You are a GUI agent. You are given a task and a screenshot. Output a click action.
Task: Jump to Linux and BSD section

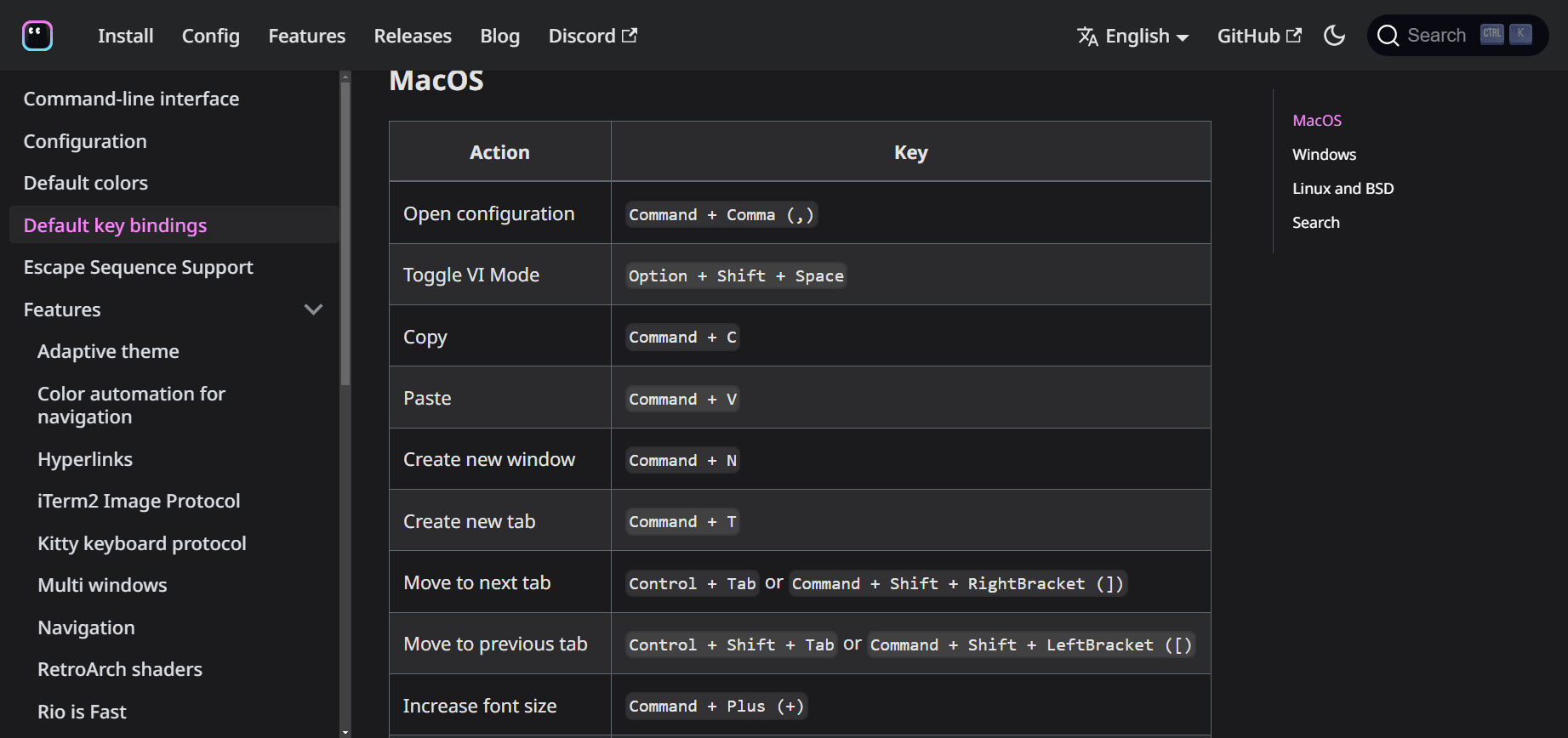(1343, 189)
